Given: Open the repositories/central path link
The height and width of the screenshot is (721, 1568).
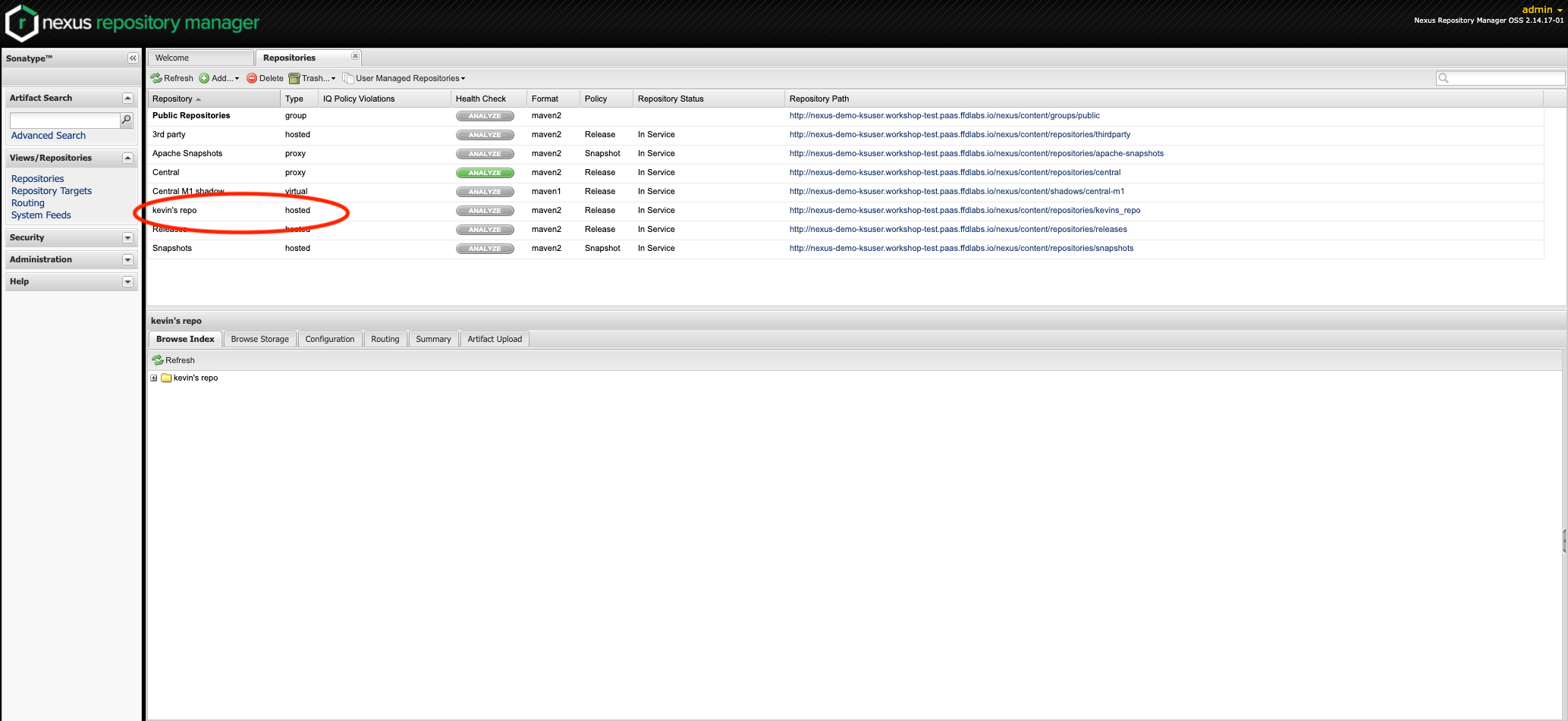Looking at the screenshot, I should click(955, 173).
